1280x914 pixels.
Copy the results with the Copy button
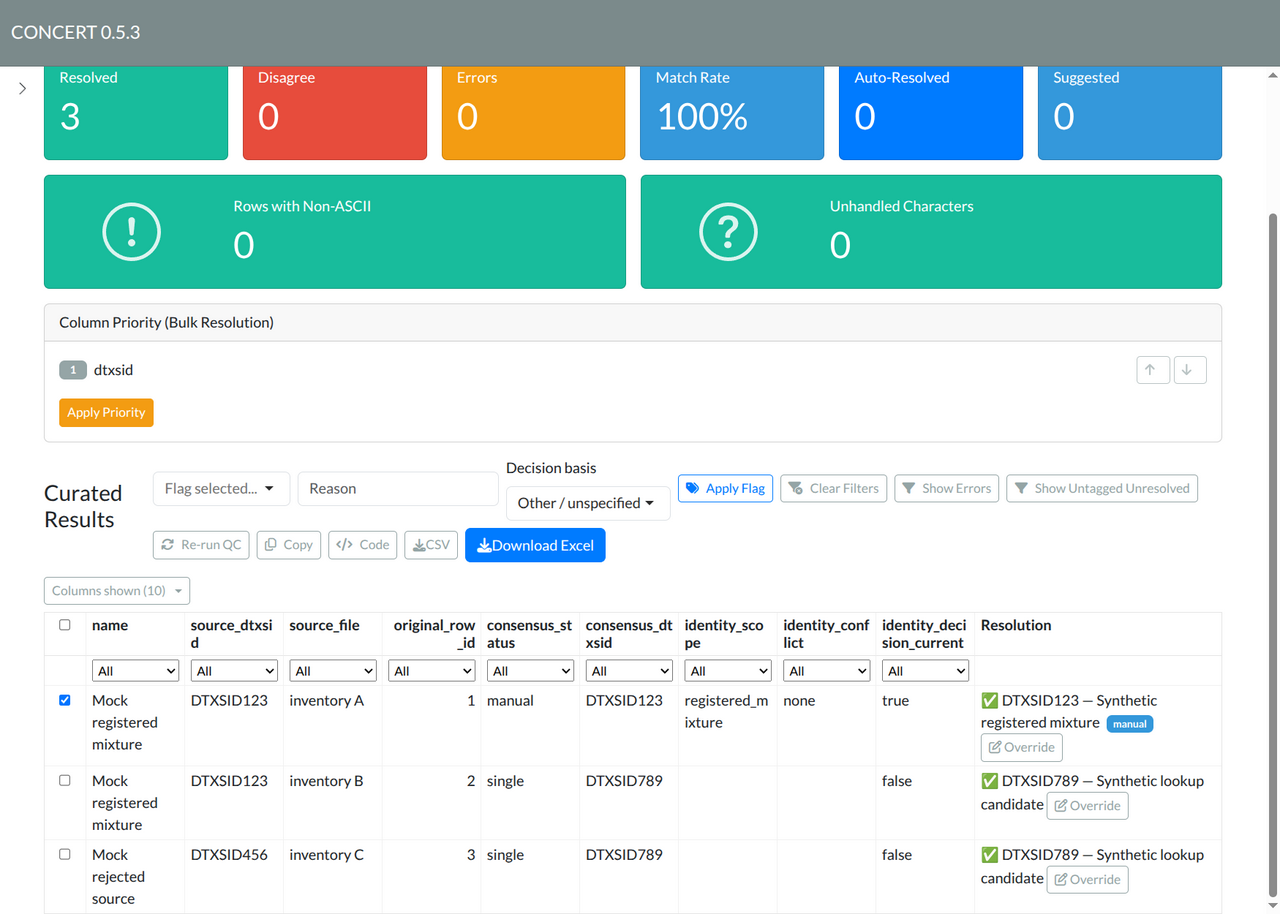(x=288, y=545)
